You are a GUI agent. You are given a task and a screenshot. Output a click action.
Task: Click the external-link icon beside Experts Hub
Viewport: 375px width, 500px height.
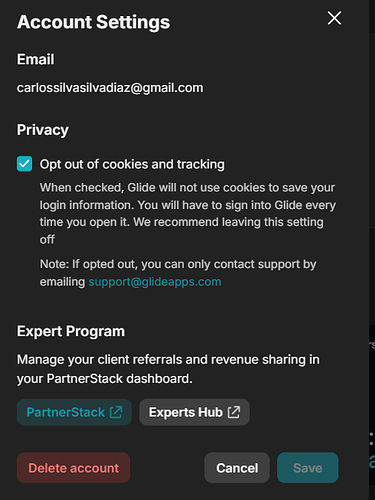pos(234,412)
